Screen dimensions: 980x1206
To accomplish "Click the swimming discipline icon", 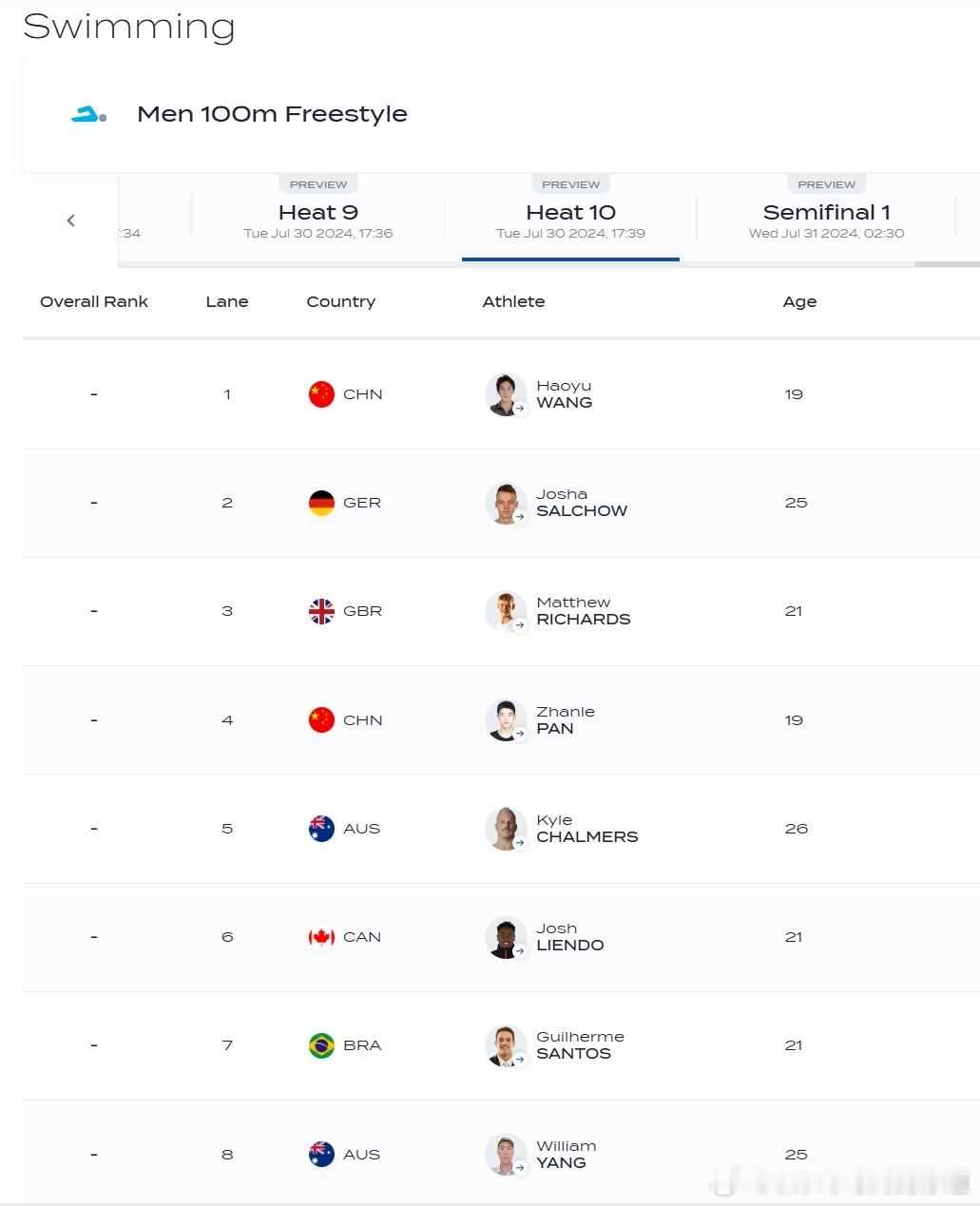I will [88, 114].
